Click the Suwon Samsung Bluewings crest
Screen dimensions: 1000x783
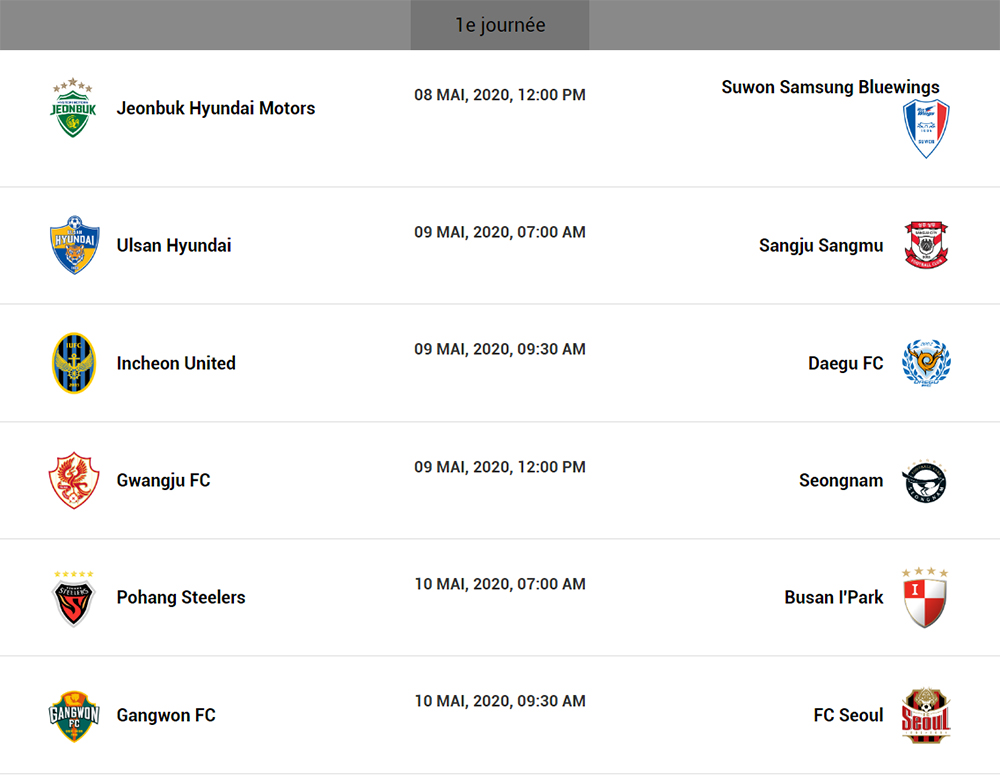[926, 128]
